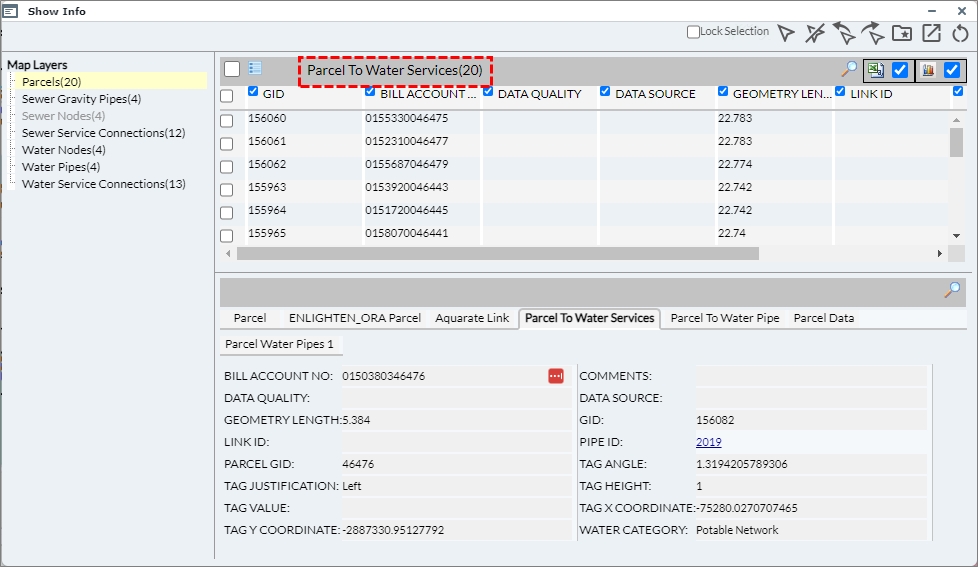Image resolution: width=978 pixels, height=567 pixels.
Task: Switch to the Parcel To Water Pipe tab
Action: pyautogui.click(x=725, y=318)
